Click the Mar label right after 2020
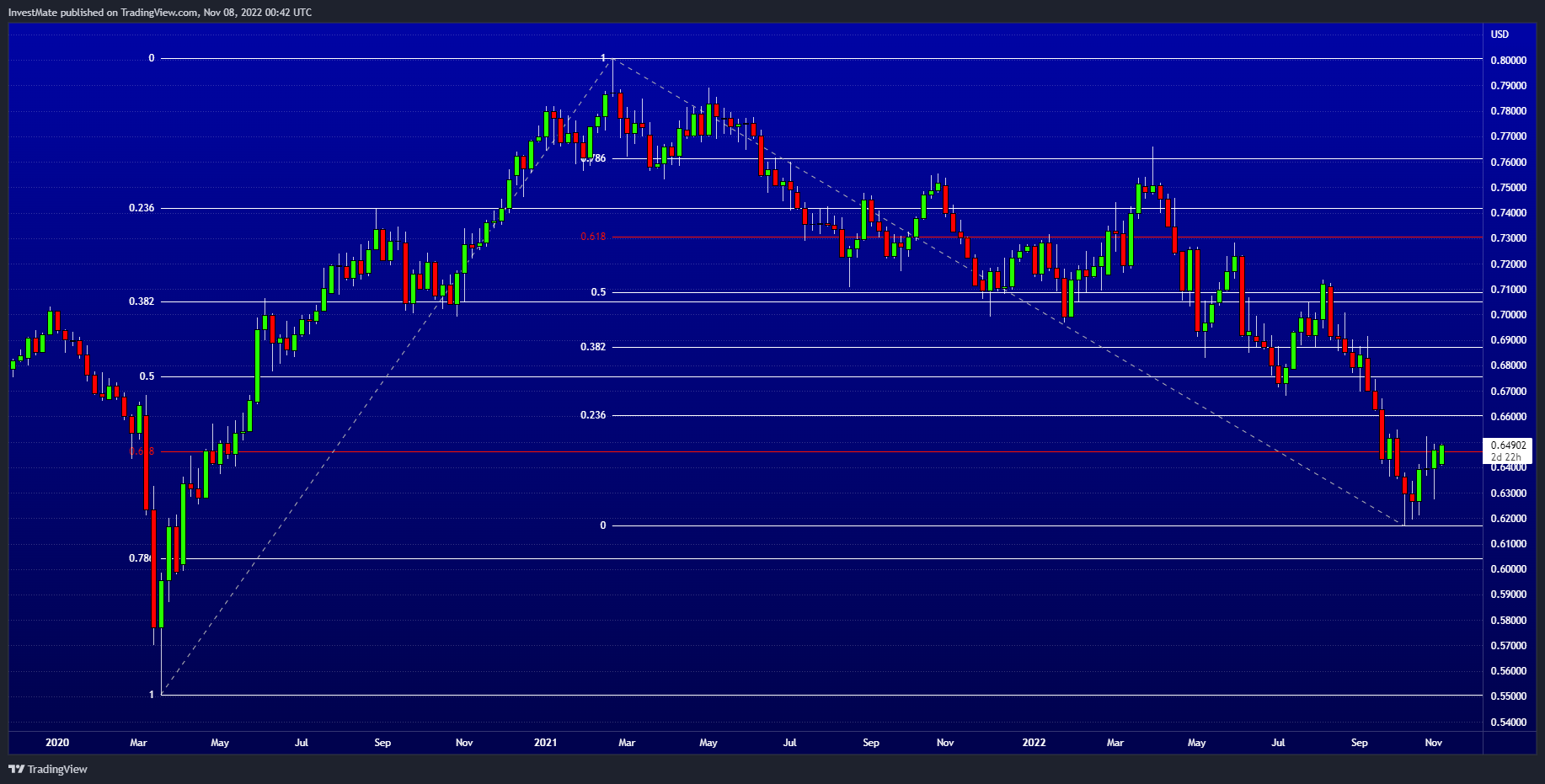The image size is (1545, 784). tap(139, 743)
